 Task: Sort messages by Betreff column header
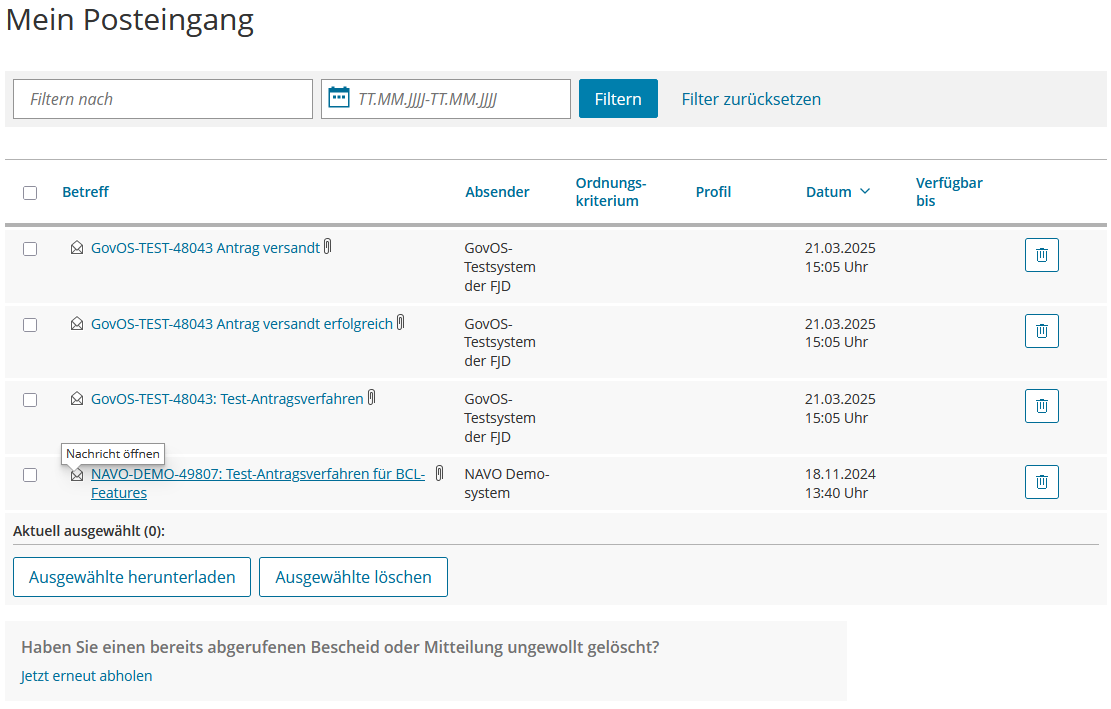pos(85,192)
